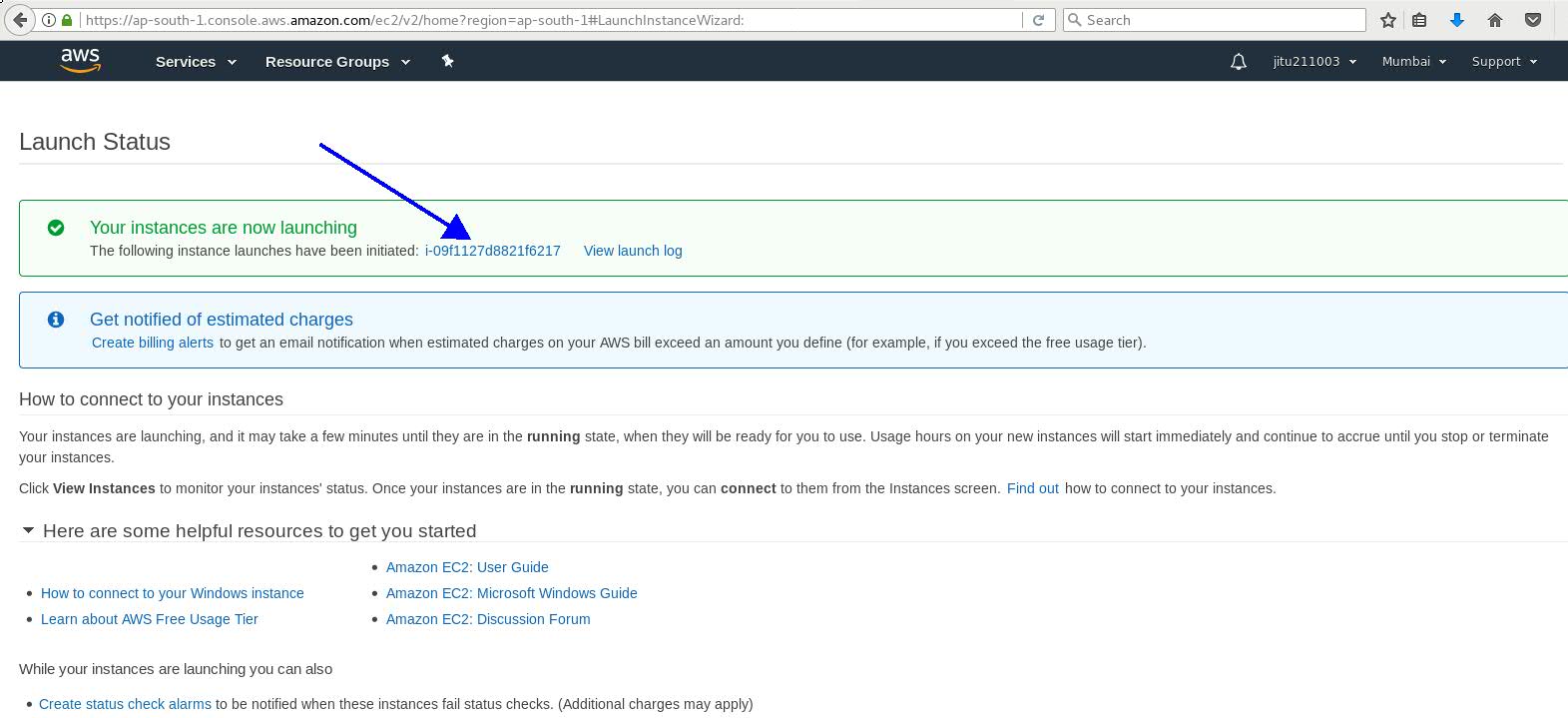1568x718 pixels.
Task: Open How to connect to your Windows instance
Action: point(172,593)
